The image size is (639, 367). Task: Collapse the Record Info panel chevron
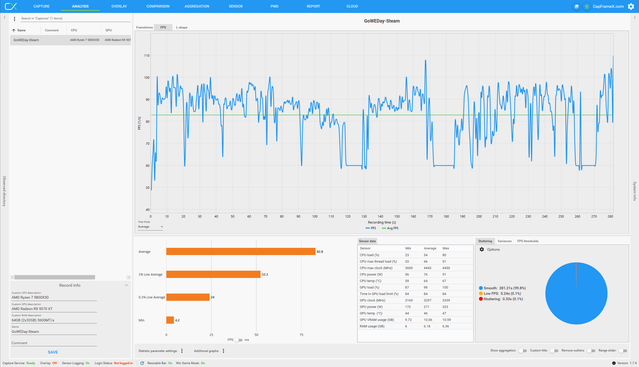click(126, 285)
